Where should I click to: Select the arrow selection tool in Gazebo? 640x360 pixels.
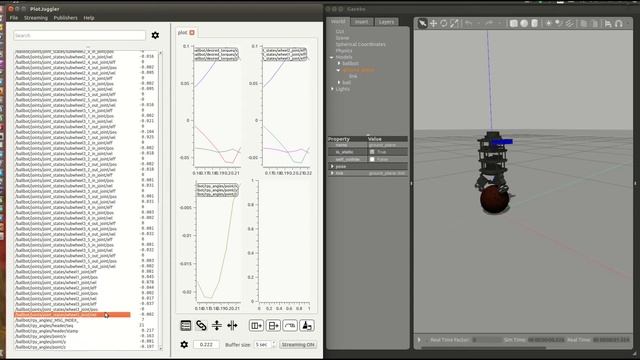pyautogui.click(x=422, y=24)
